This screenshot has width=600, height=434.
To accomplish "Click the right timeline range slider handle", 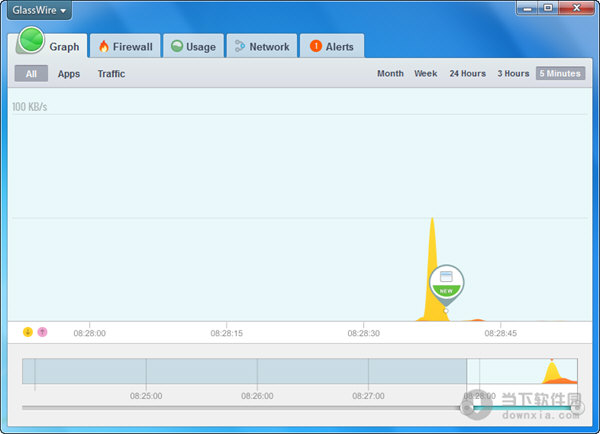I will [x=577, y=408].
